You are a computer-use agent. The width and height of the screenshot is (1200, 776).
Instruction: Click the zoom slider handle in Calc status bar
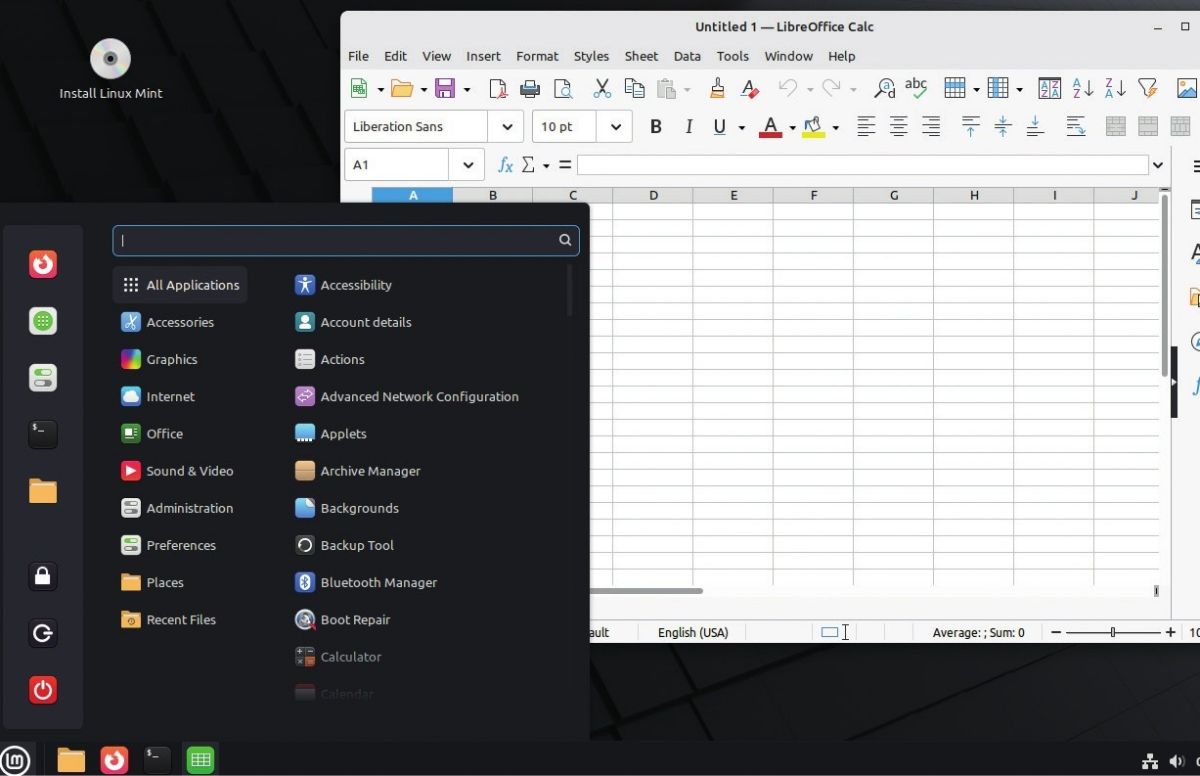tap(1113, 632)
